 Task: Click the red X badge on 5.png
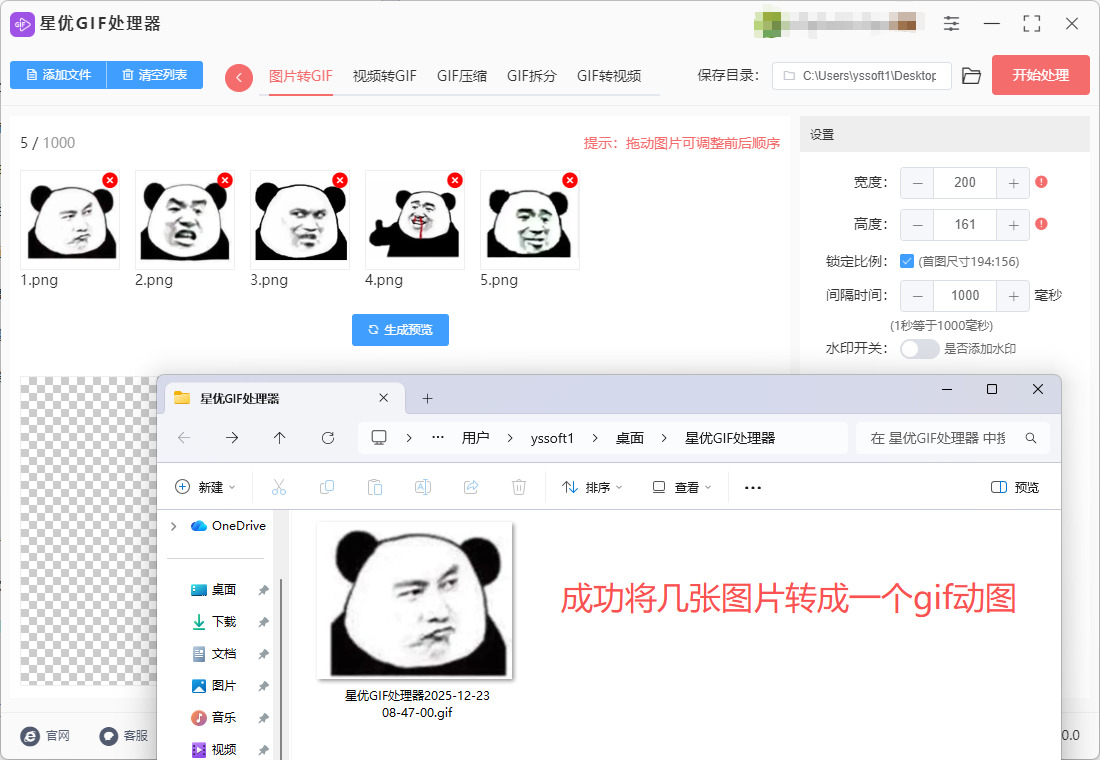[570, 180]
